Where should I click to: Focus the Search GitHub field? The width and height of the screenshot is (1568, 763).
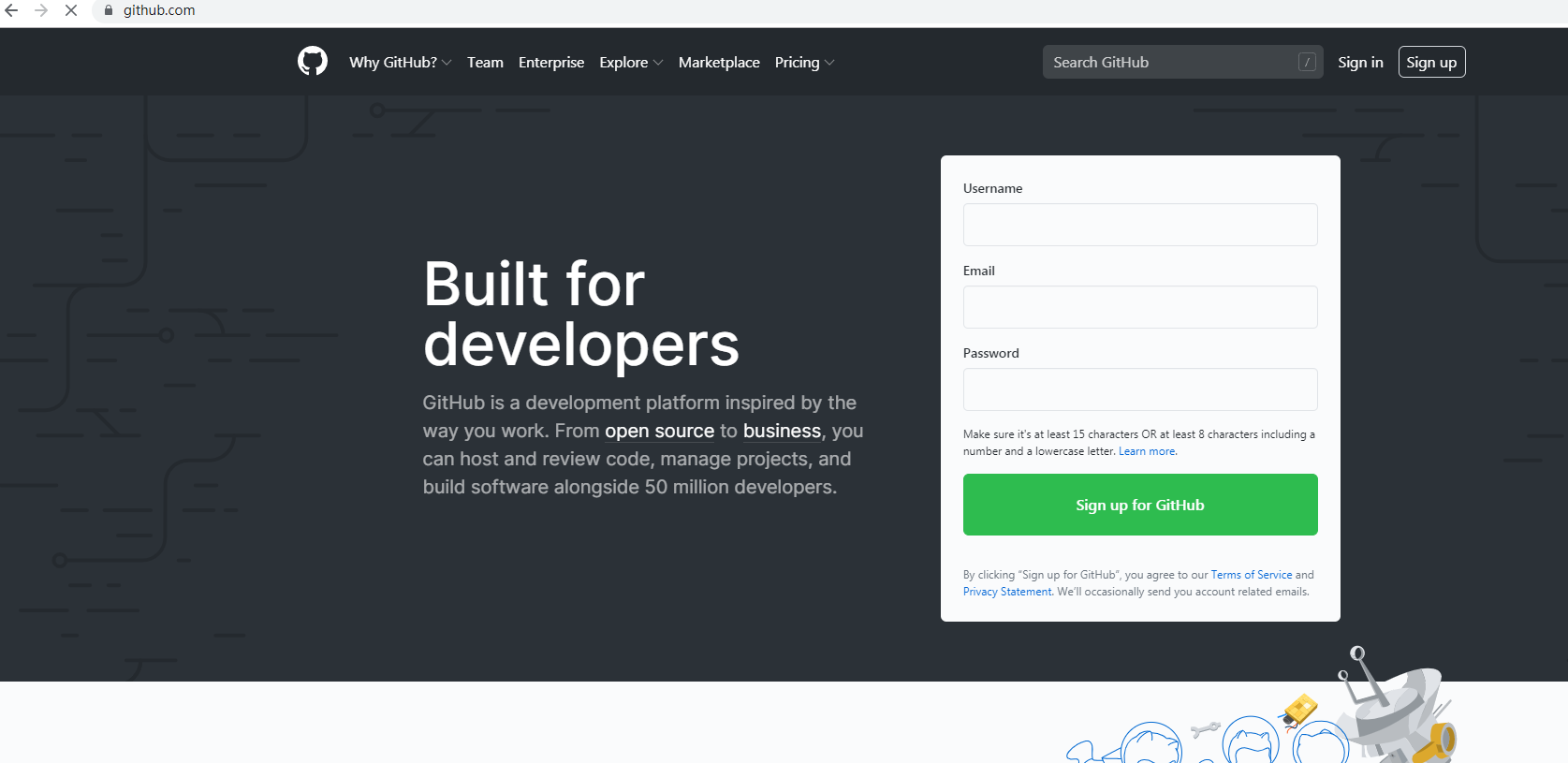(x=1182, y=62)
